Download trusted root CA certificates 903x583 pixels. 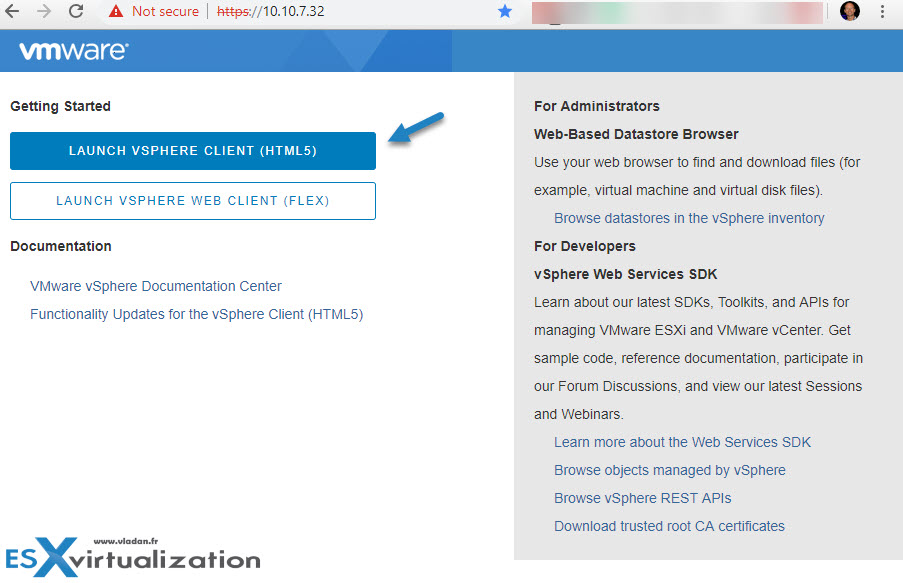[x=669, y=527]
